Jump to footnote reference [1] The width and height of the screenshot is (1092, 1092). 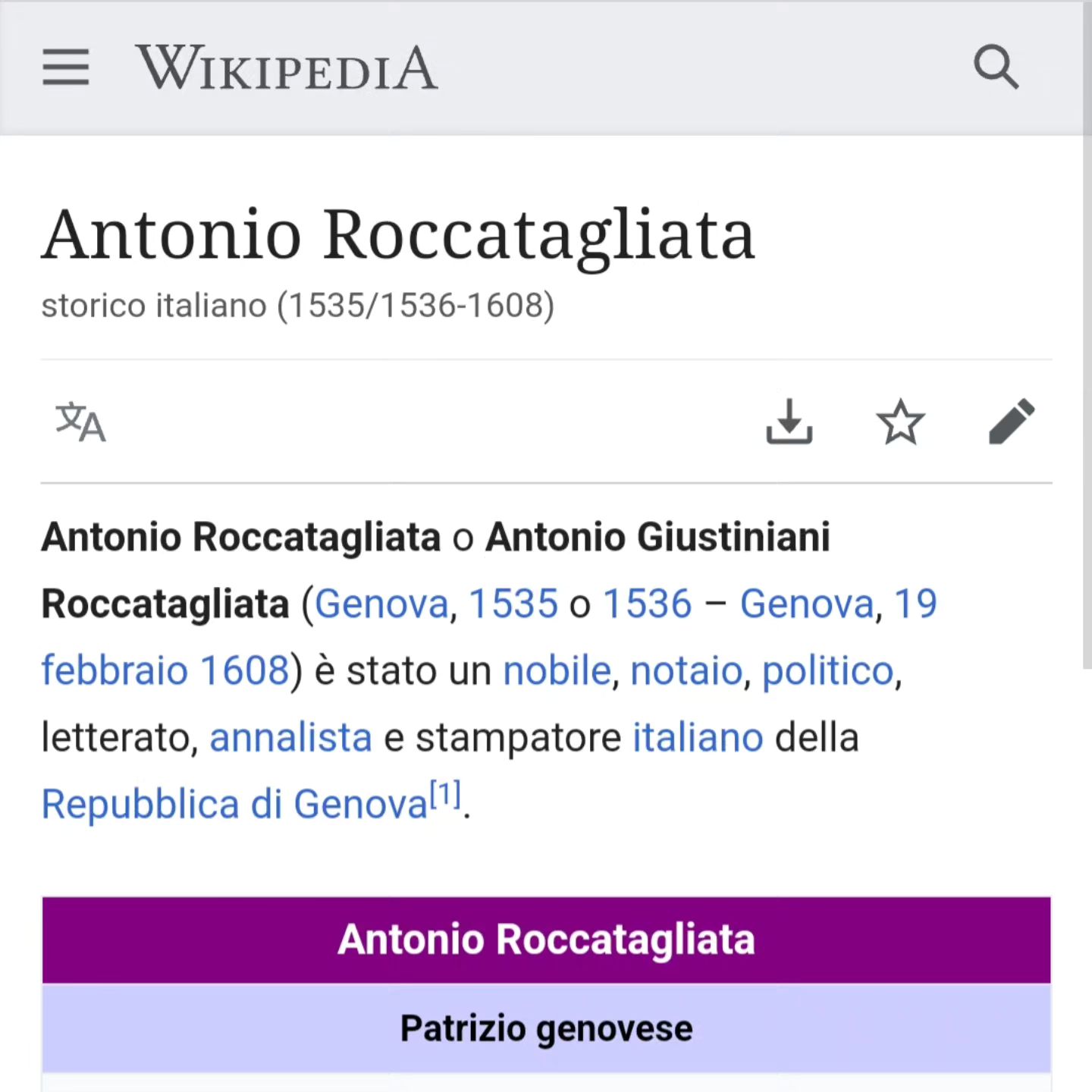point(446,795)
